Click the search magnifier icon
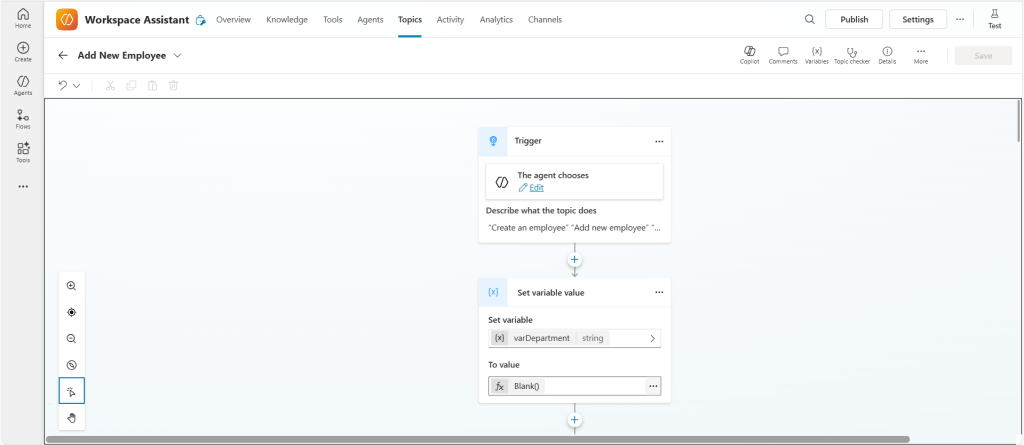Image resolution: width=1024 pixels, height=445 pixels. 809,19
